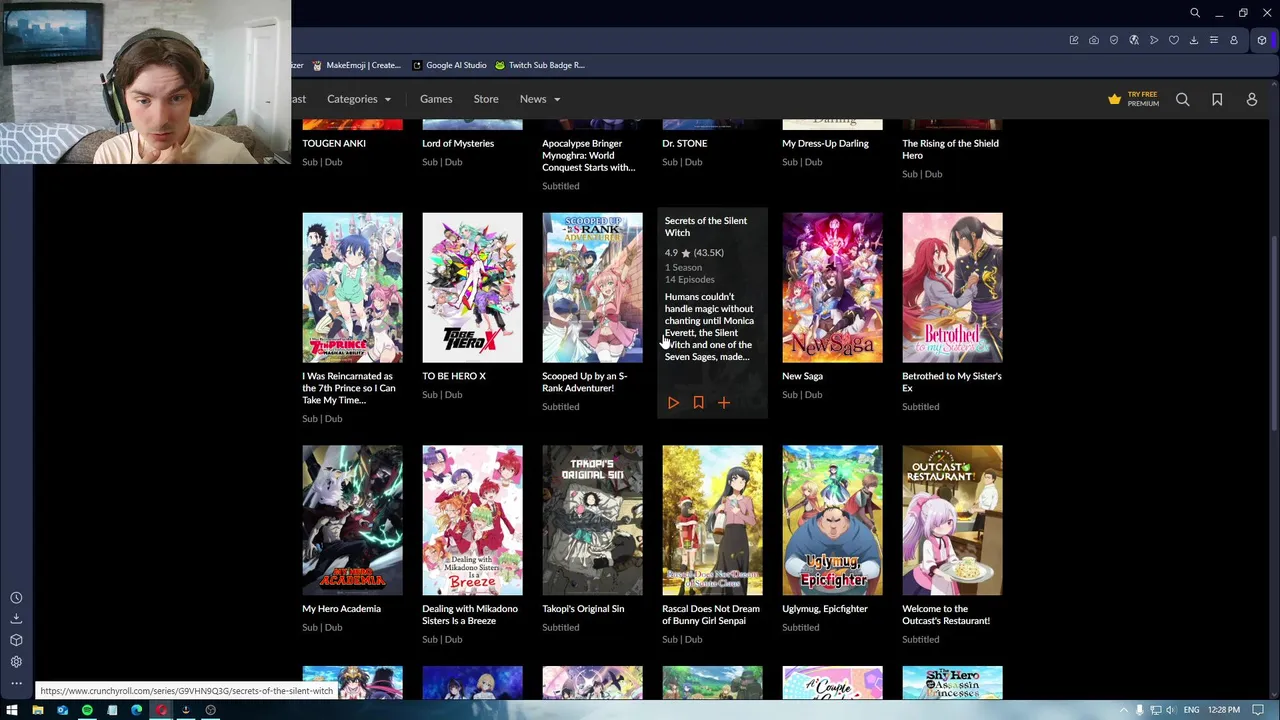Screen dimensions: 1280x720
Task: Open Downloads from the browser sidebar
Action: tap(16, 619)
